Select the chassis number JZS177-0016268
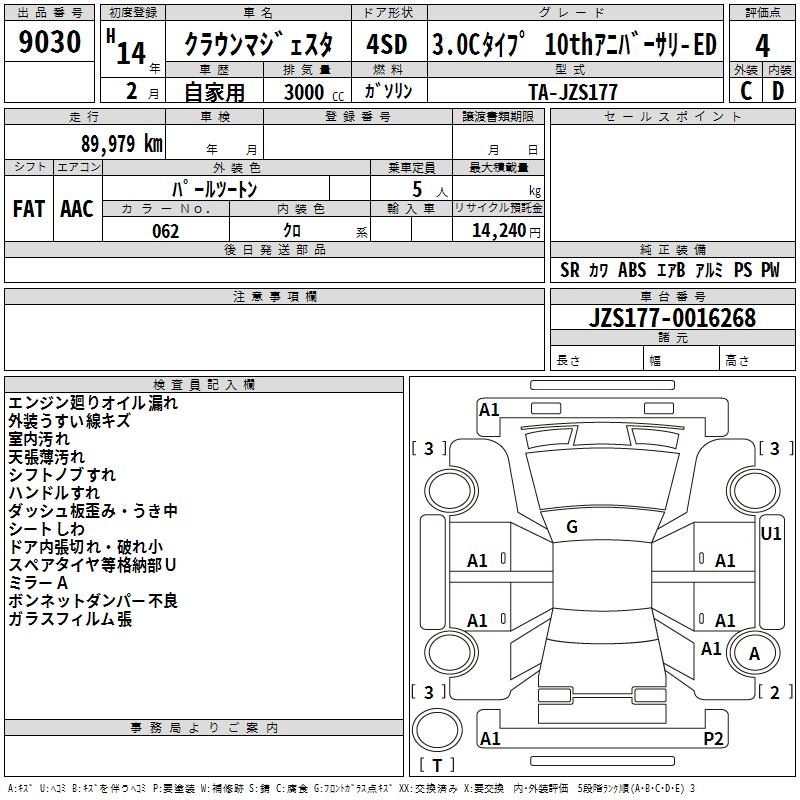This screenshot has width=800, height=800. (672, 317)
